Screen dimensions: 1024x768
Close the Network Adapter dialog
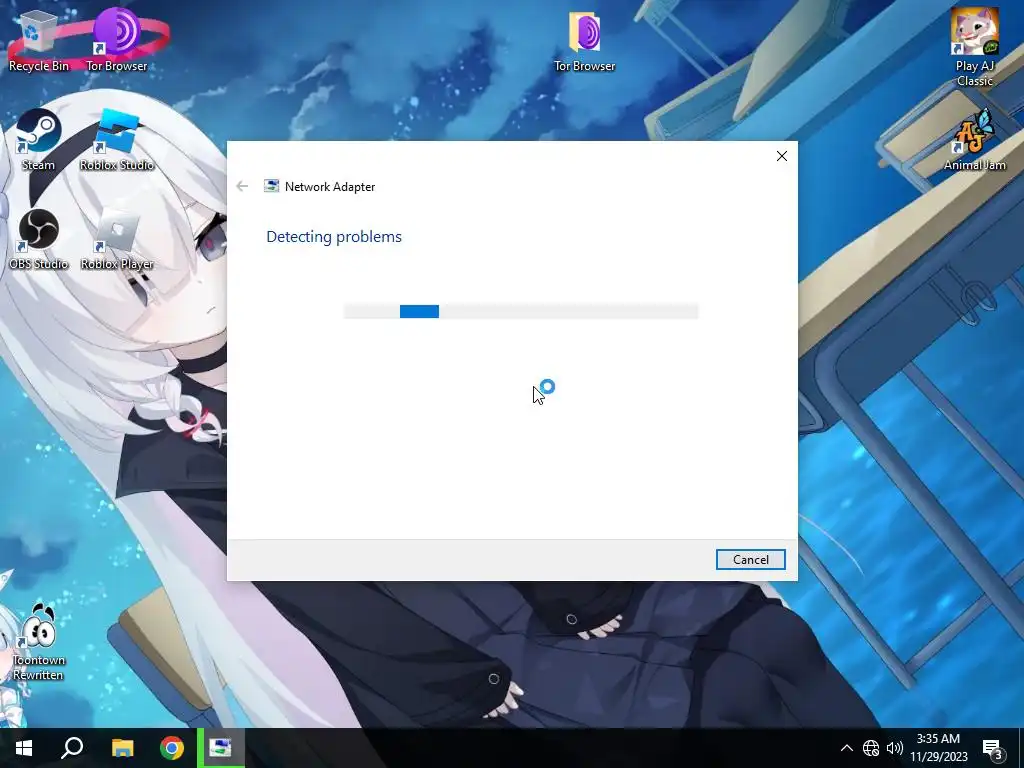point(782,156)
